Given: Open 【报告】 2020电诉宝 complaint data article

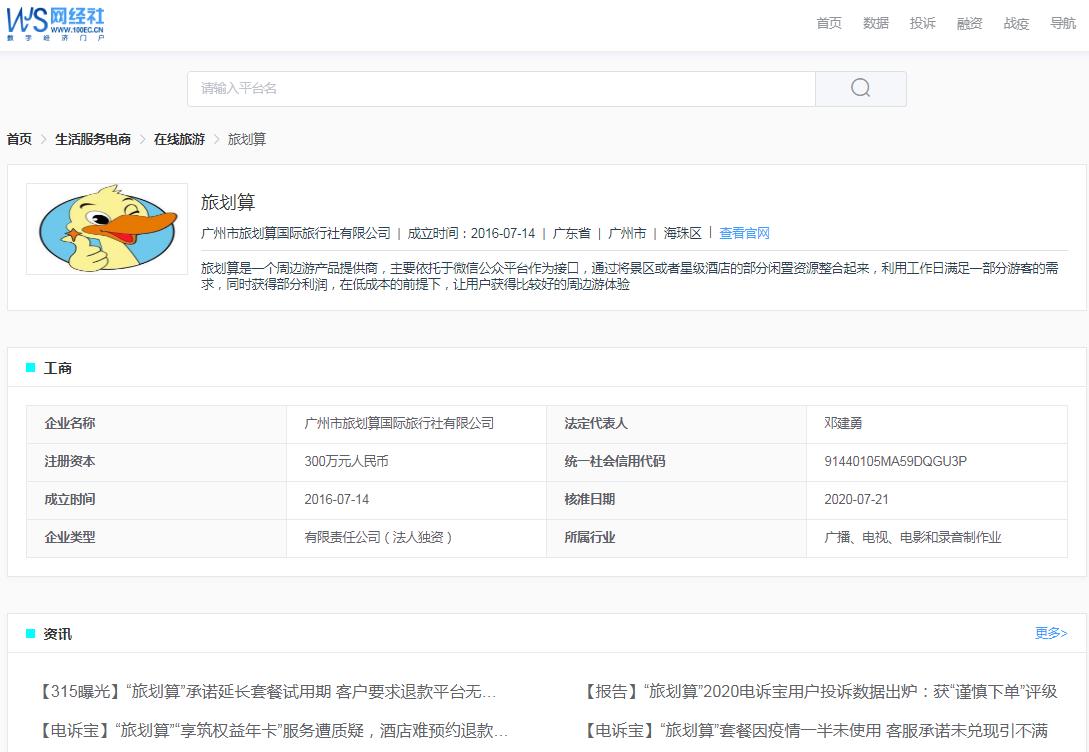Looking at the screenshot, I should tap(820, 691).
